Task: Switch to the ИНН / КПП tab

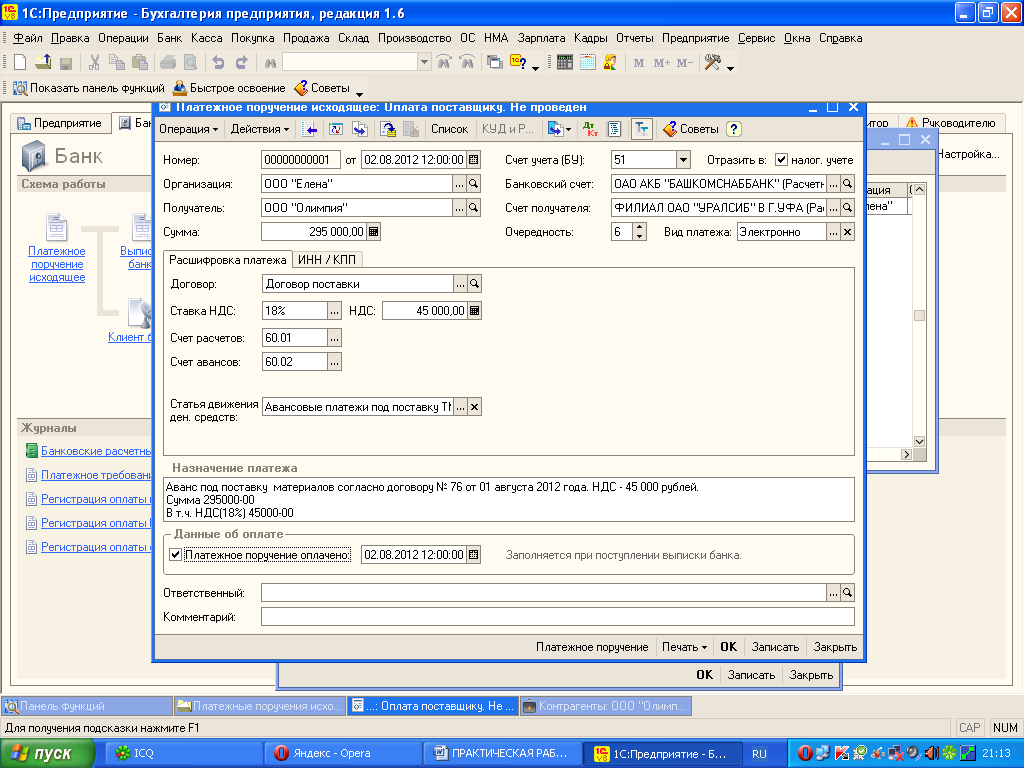Action: point(327,260)
